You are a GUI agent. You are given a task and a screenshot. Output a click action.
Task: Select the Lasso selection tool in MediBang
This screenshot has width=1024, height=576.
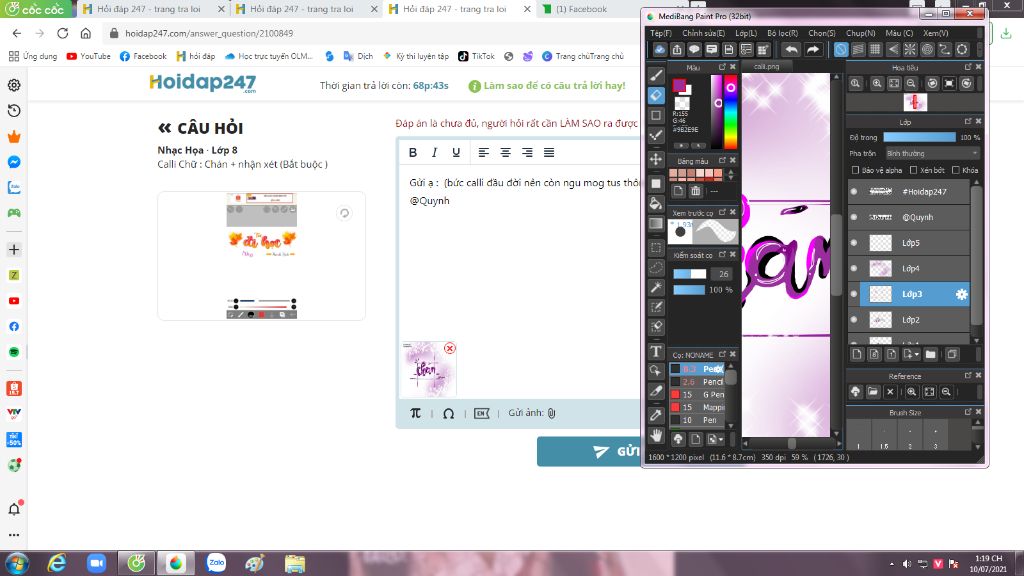coord(656,268)
